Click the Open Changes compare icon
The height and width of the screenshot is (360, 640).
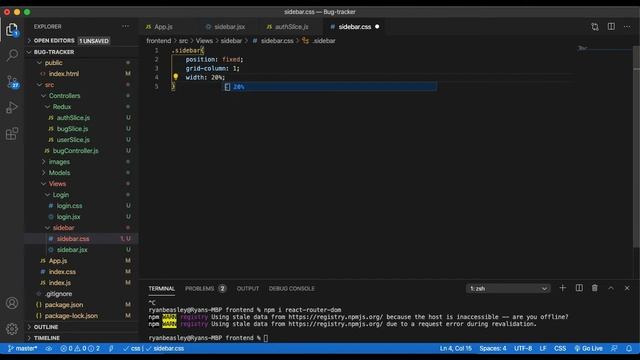point(595,27)
